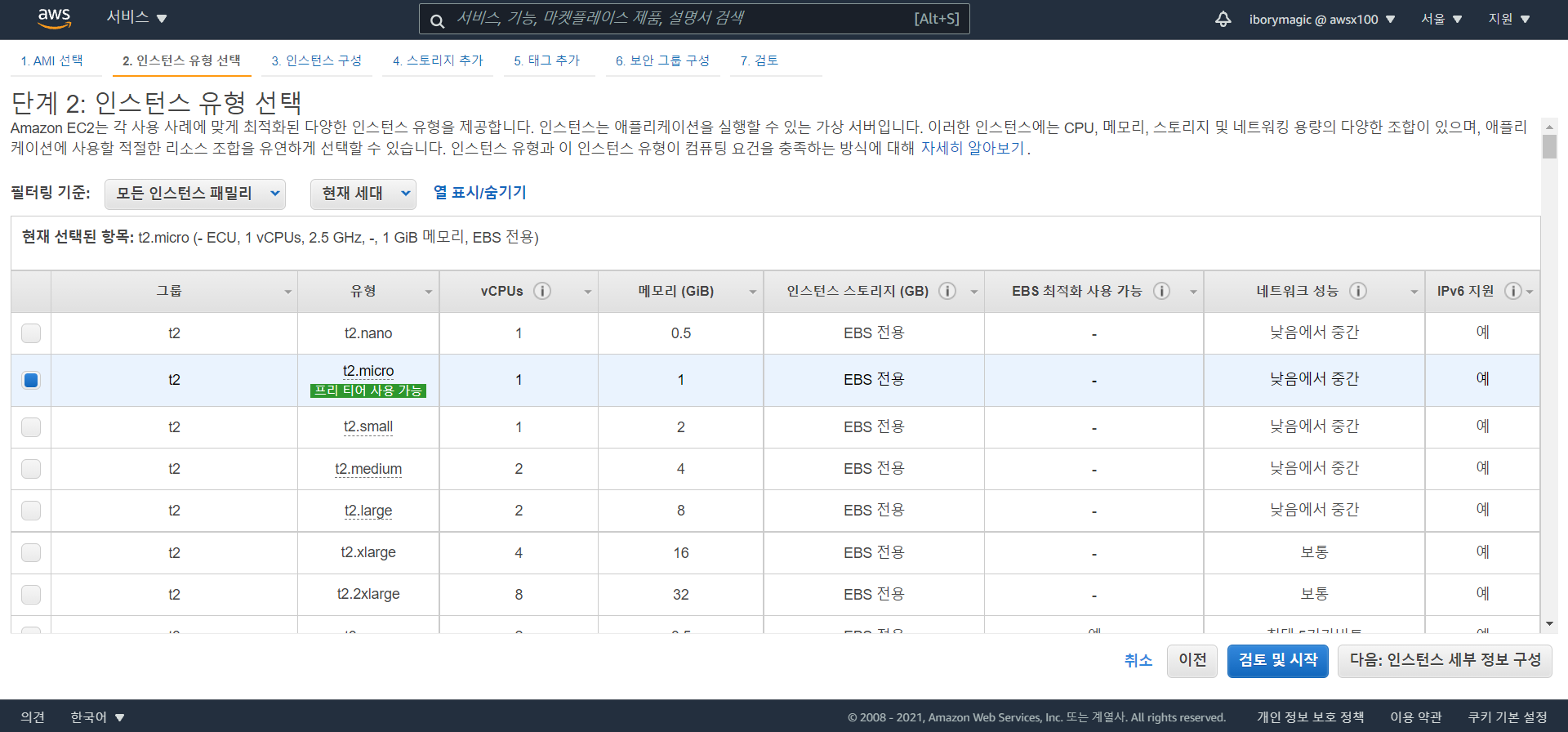Viewport: 1568px width, 732px height.
Task: Click the vertical scrollbar thumb
Action: point(1549,147)
